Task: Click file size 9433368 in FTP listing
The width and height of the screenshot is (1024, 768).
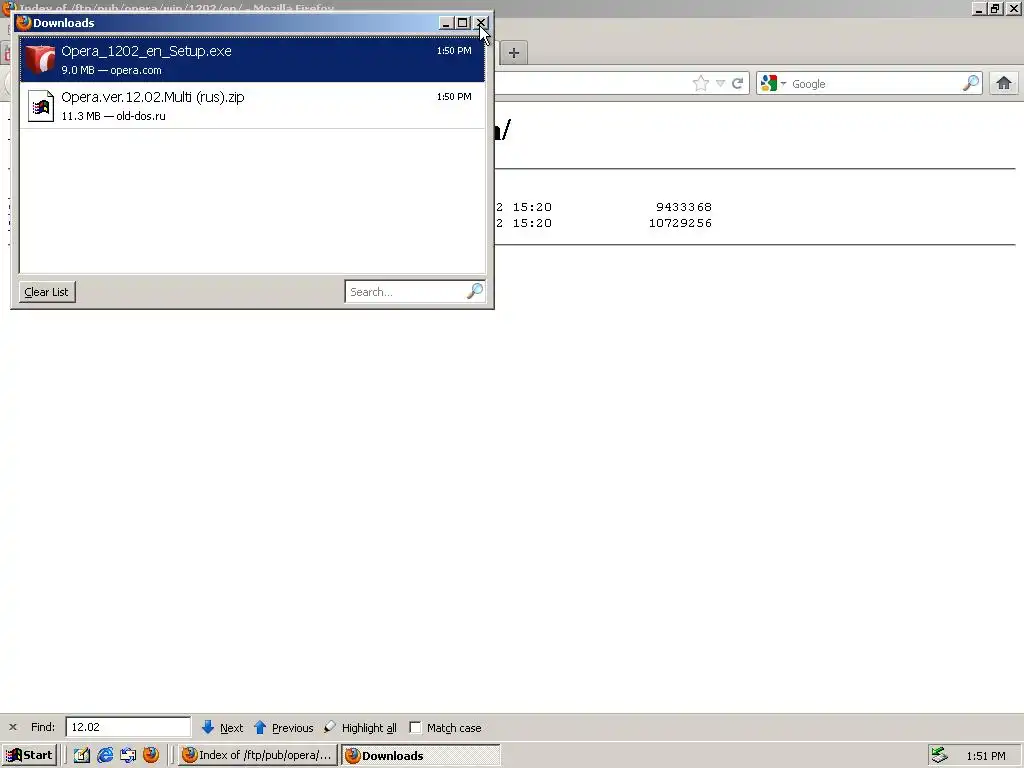Action: point(684,207)
